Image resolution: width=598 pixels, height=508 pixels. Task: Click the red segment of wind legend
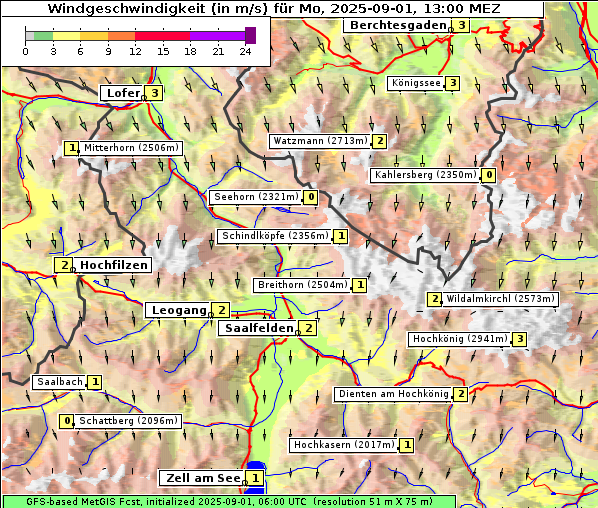(162, 36)
